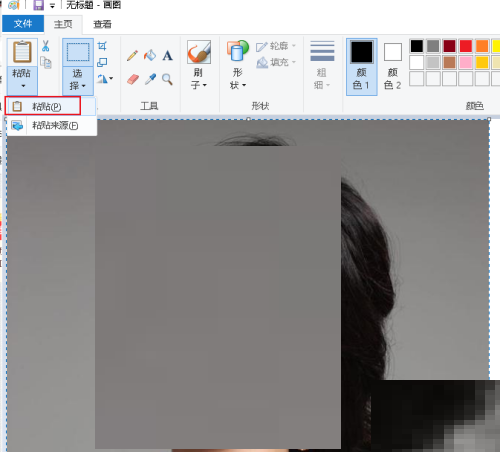Pick the gold color swatch
500x452 pixels.
coord(482,62)
